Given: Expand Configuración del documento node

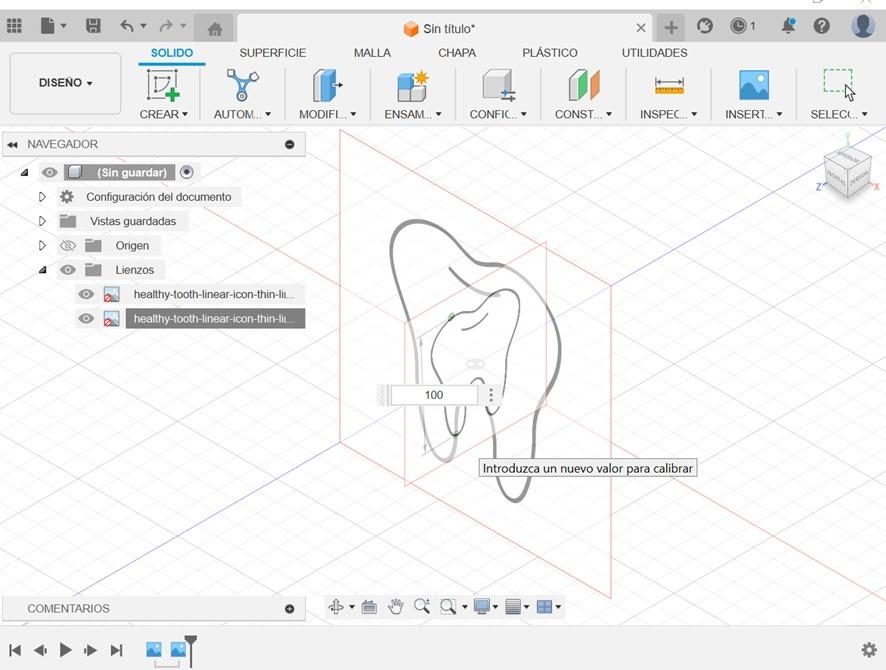Looking at the screenshot, I should (42, 197).
